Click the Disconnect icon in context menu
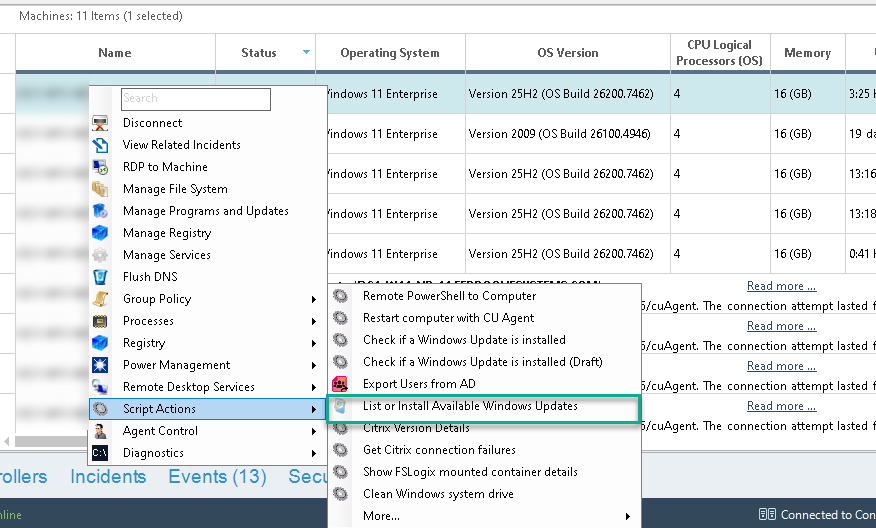Viewport: 876px width, 528px height. coord(100,123)
